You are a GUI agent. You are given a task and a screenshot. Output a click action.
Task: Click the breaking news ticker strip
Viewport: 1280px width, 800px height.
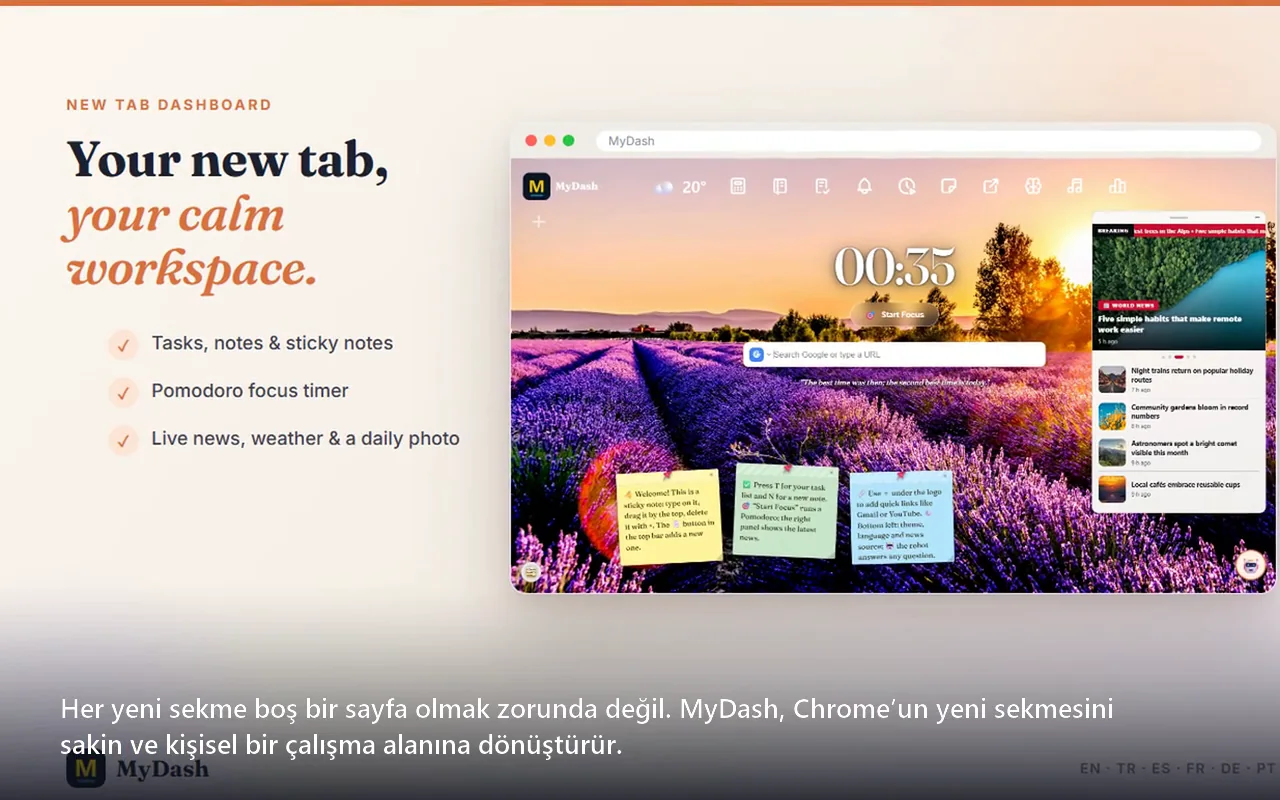(1179, 230)
